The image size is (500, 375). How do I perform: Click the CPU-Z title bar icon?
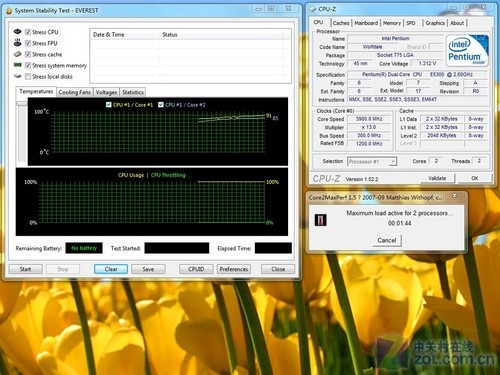click(313, 9)
